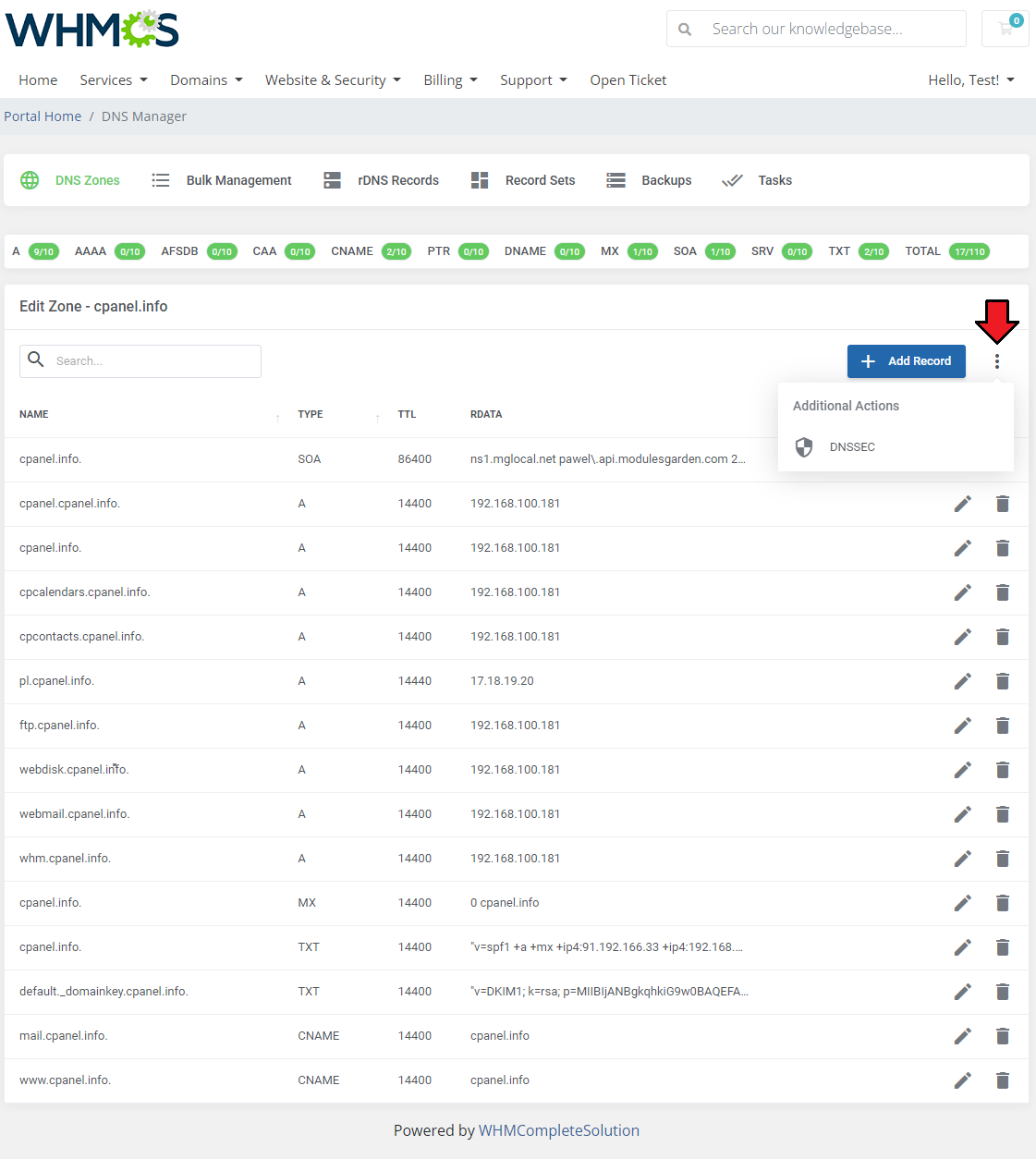This screenshot has height=1159, width=1036.
Task: Click the TXT 2/10 record counter
Action: [x=859, y=251]
